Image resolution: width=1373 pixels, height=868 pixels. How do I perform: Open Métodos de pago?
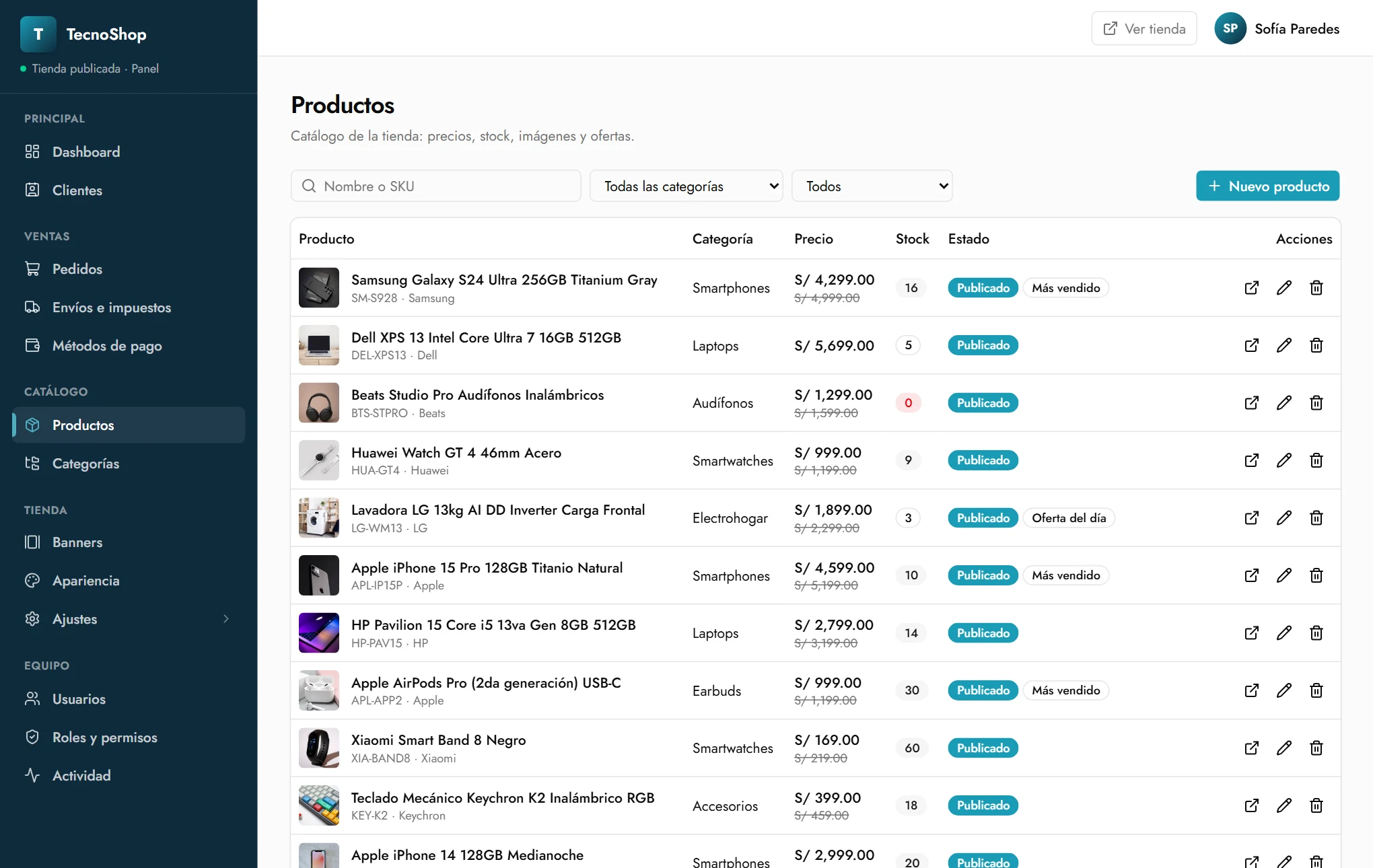[129, 346]
